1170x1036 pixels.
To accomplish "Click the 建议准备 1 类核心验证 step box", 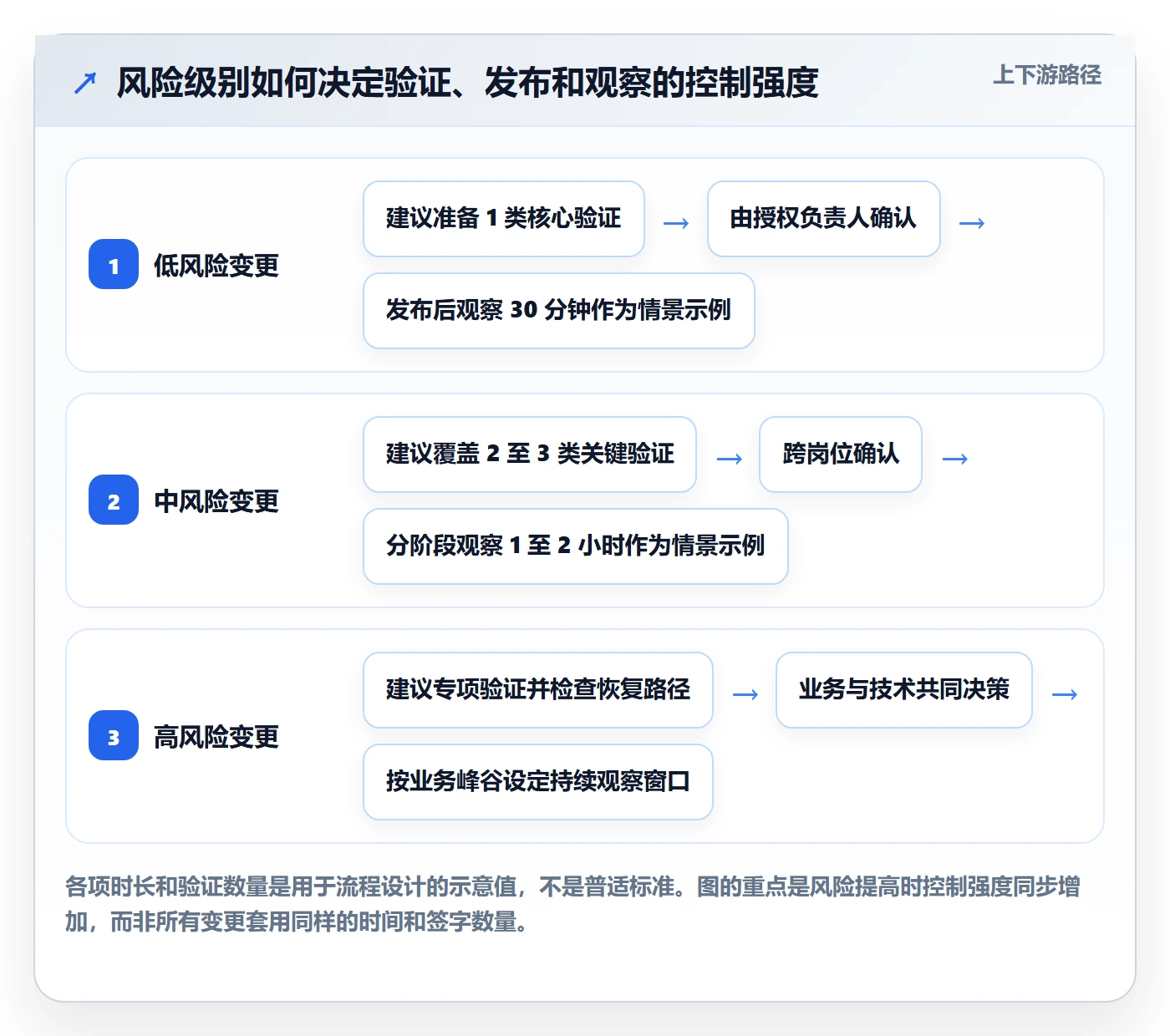I will tap(504, 219).
